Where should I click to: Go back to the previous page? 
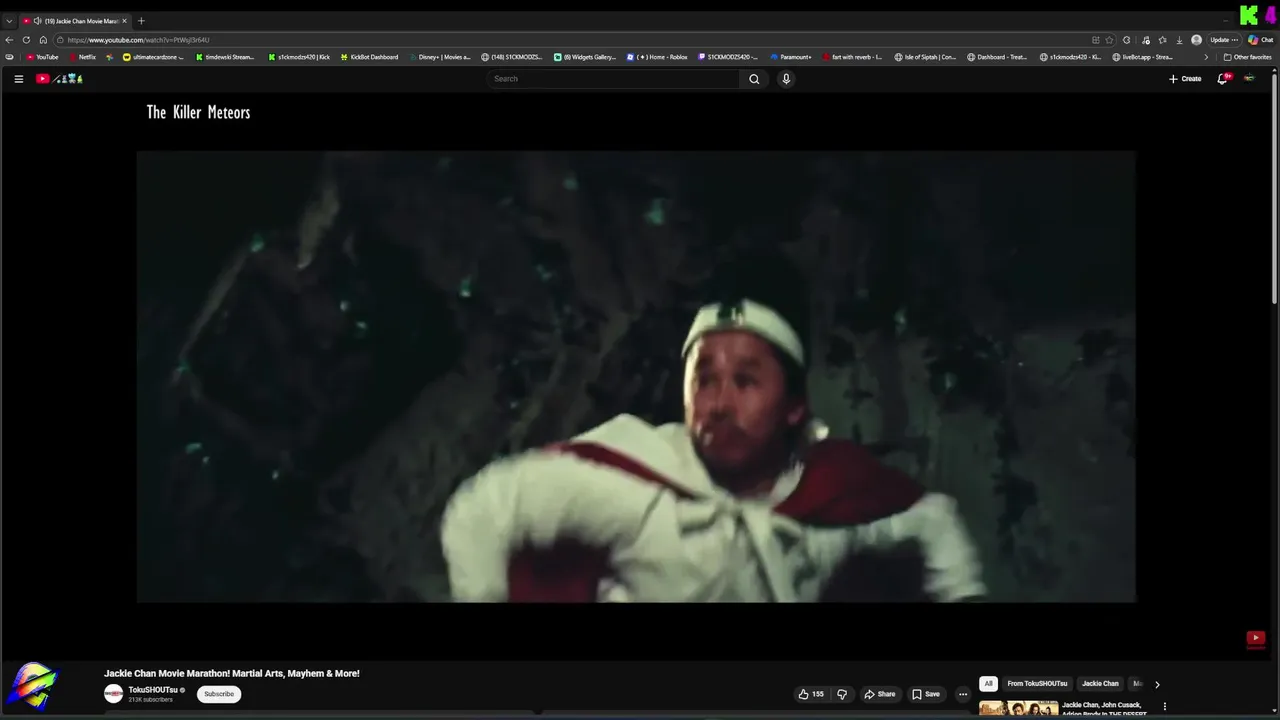[x=9, y=40]
